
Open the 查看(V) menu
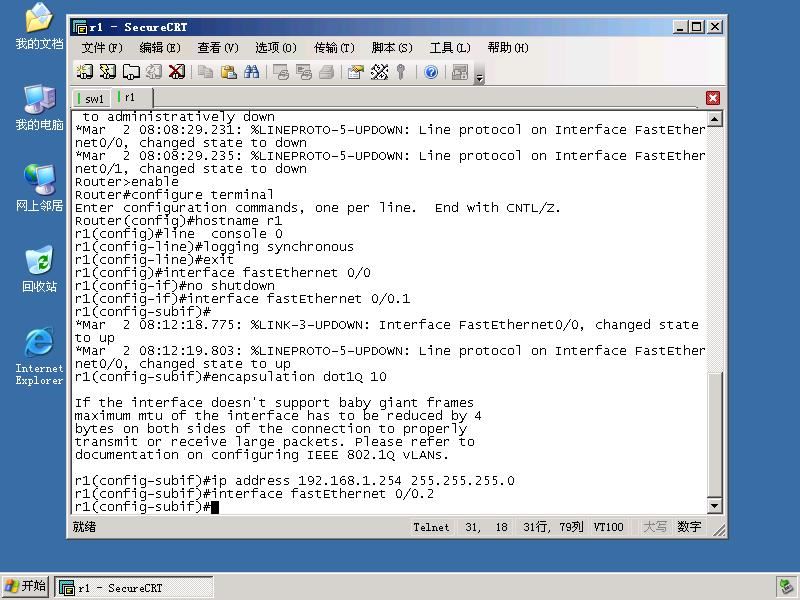coord(218,48)
